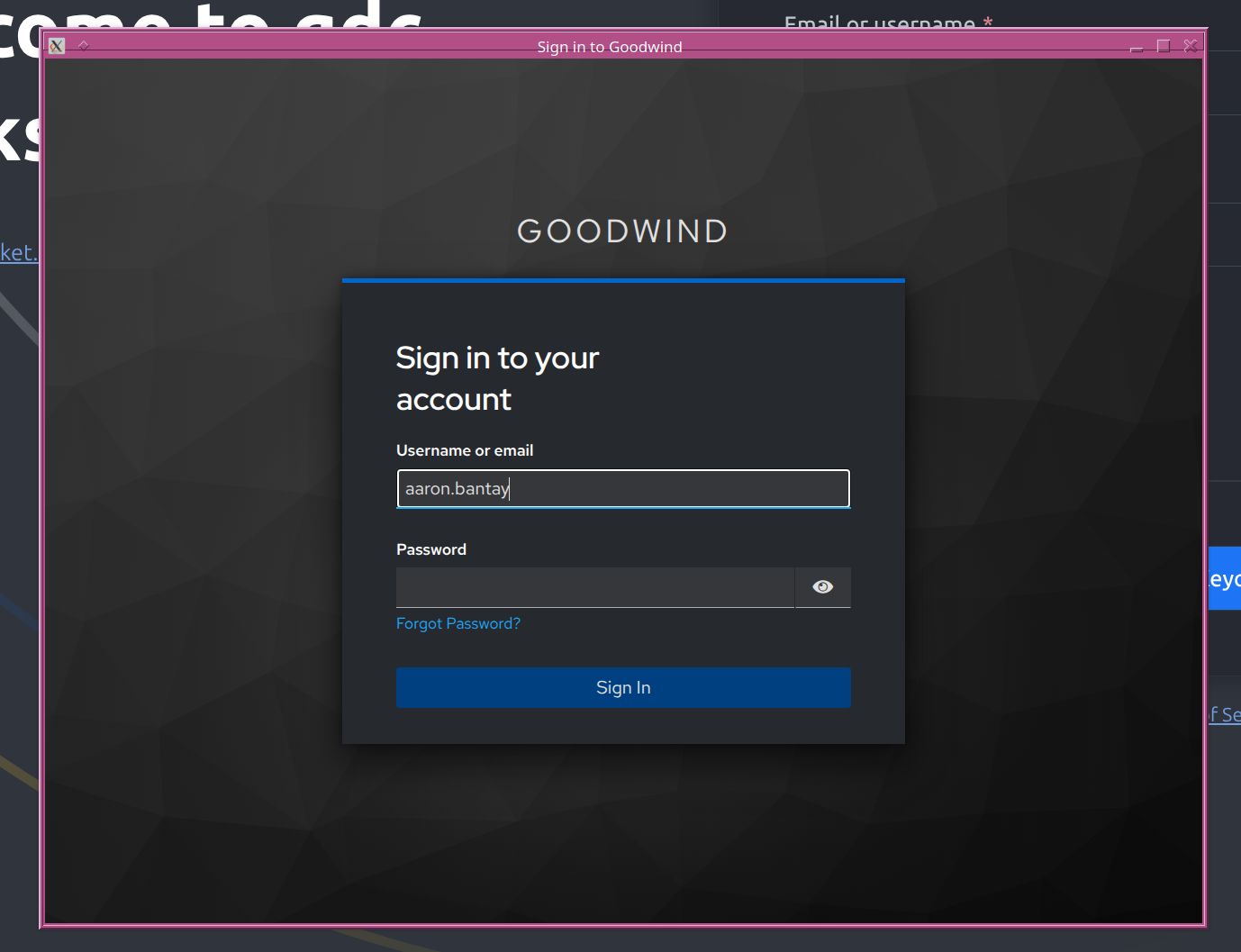Focus the Password input field

tap(595, 587)
